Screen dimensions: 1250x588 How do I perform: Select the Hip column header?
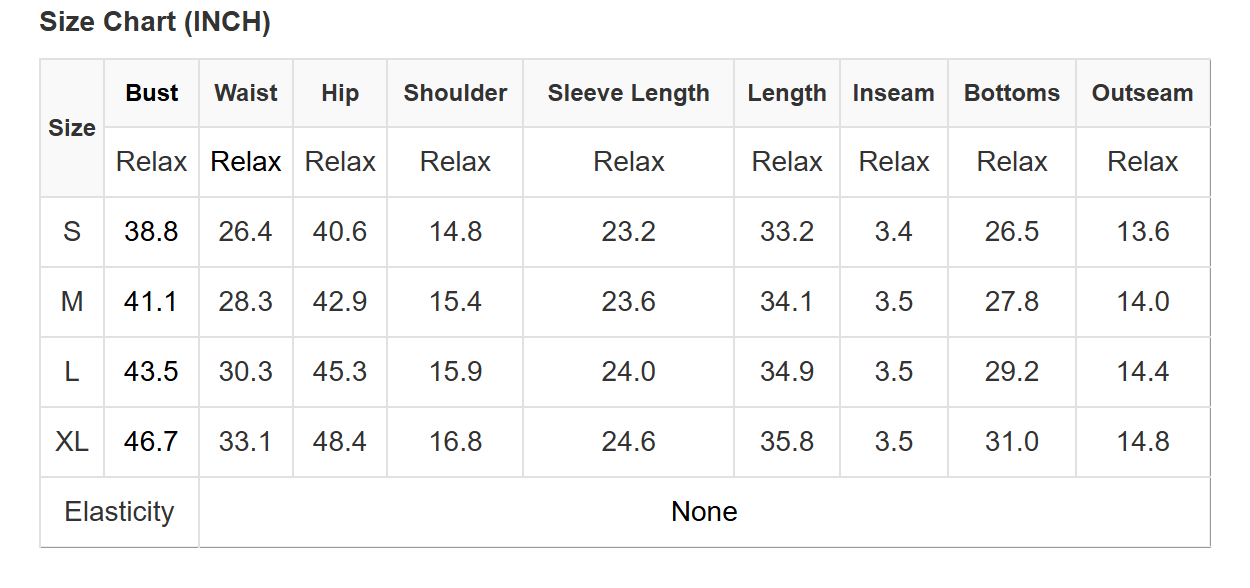tap(340, 93)
